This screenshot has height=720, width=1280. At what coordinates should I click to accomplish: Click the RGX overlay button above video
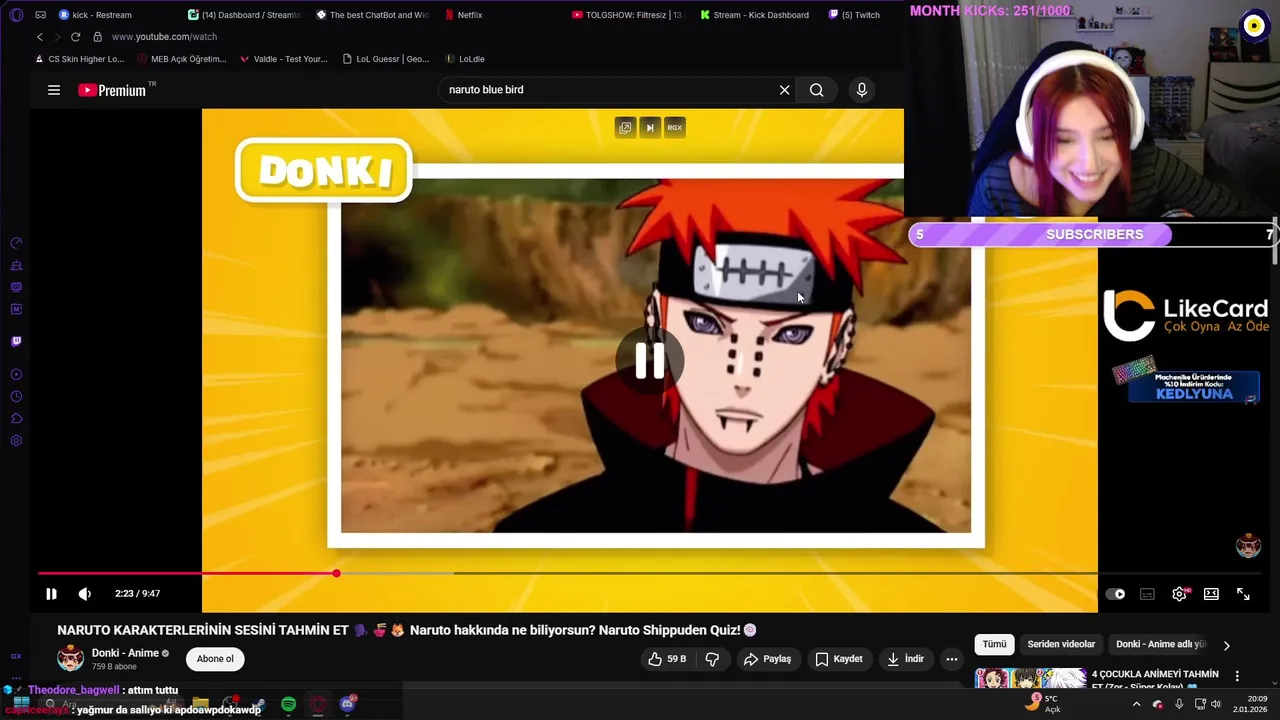[x=675, y=128]
